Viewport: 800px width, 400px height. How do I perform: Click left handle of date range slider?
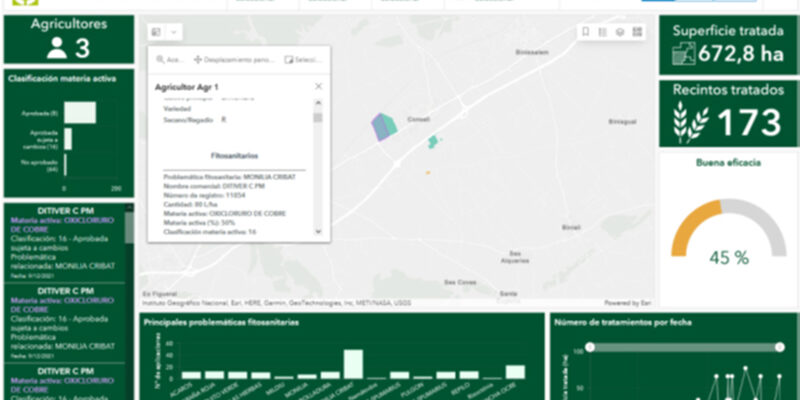click(590, 347)
